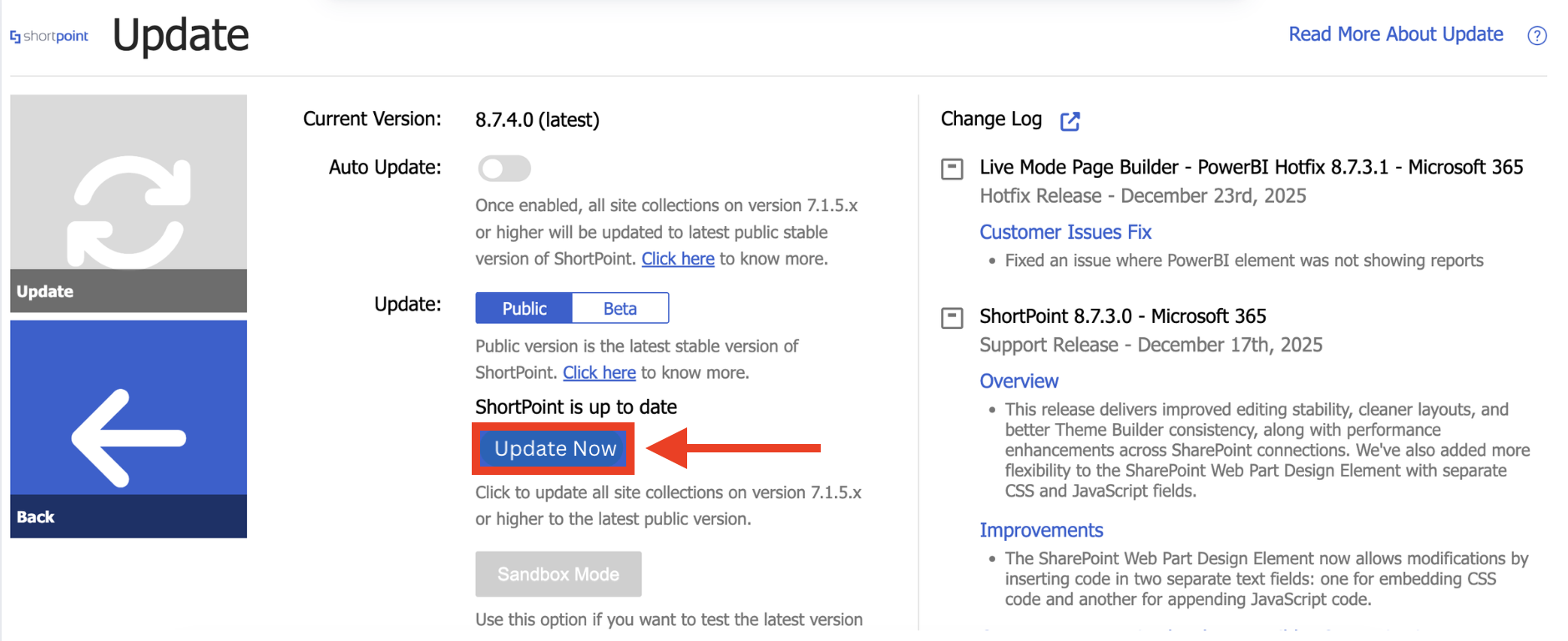This screenshot has width=1568, height=641.
Task: Toggle the Auto Update switch
Action: coord(504,168)
